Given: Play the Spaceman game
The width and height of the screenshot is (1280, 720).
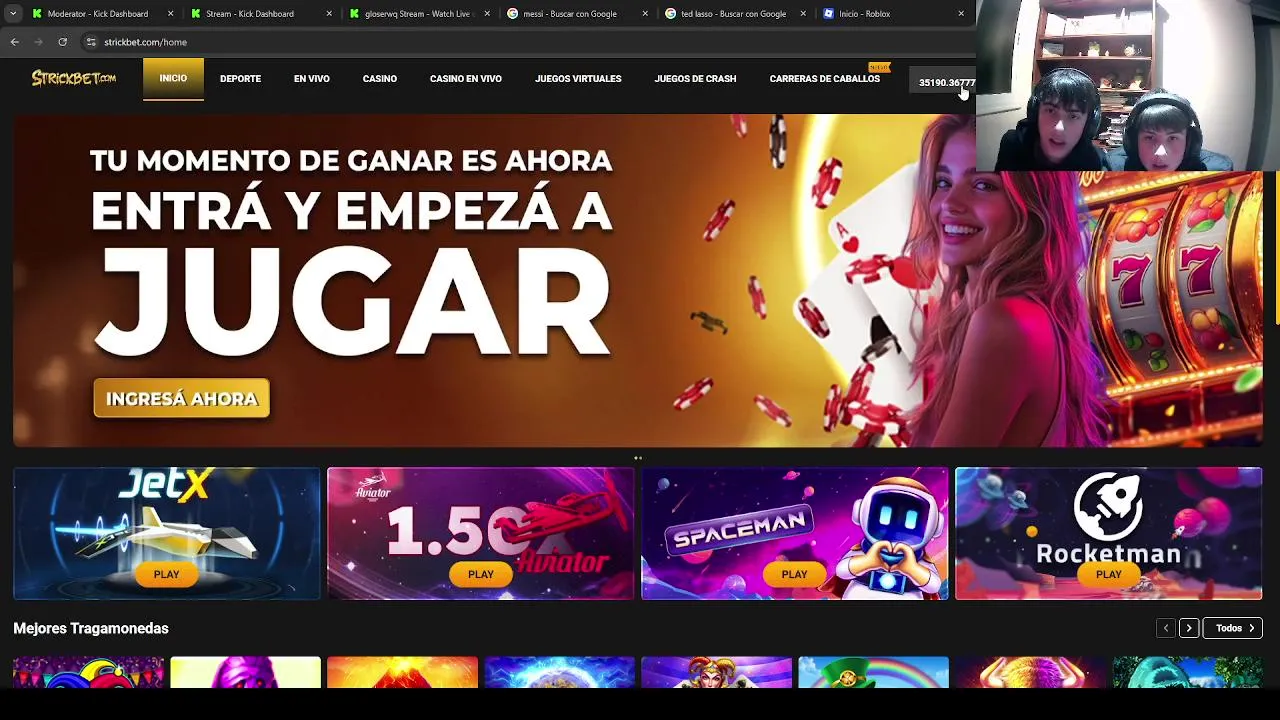Looking at the screenshot, I should 794,574.
